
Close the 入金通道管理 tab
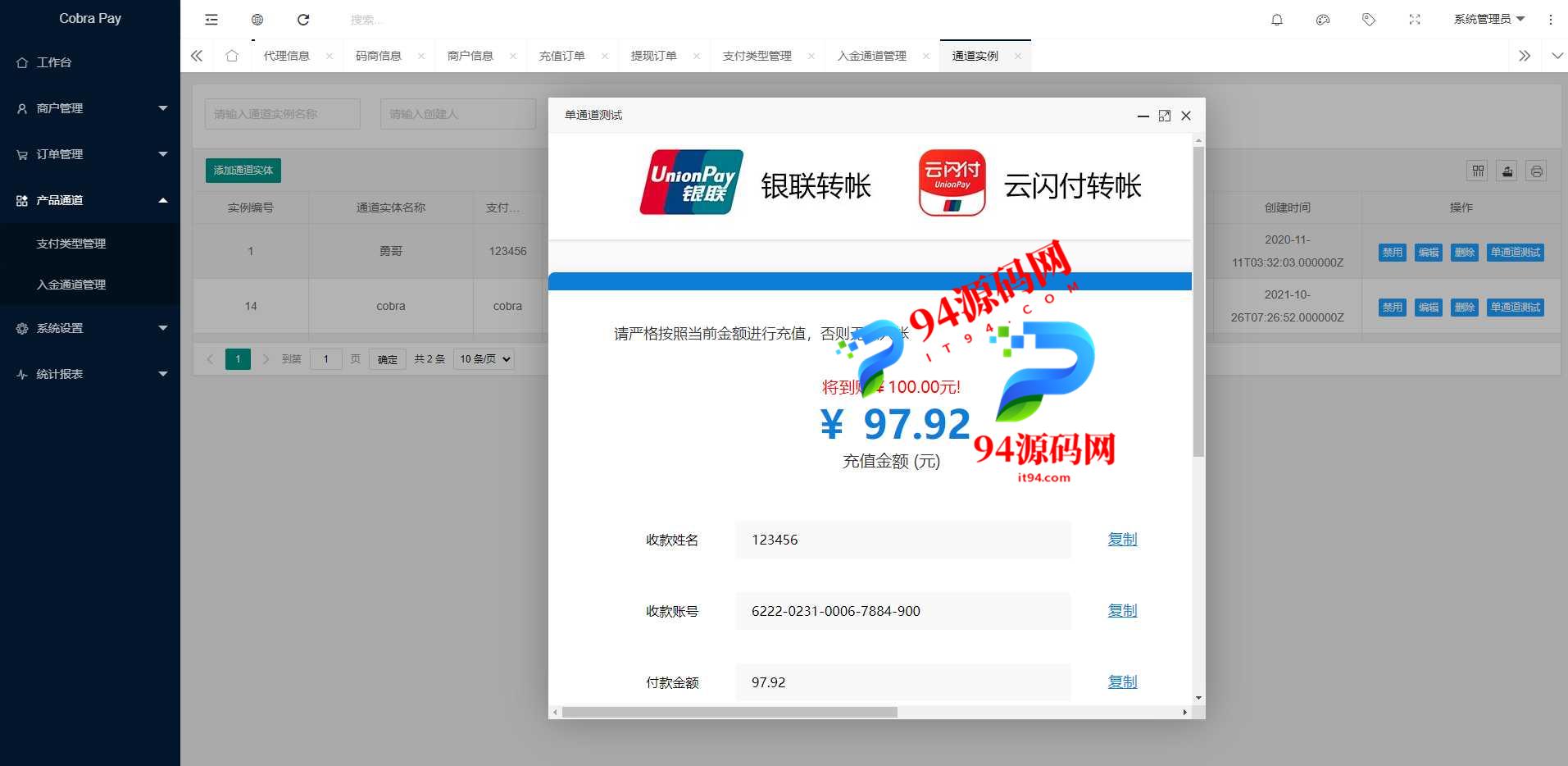[x=926, y=56]
